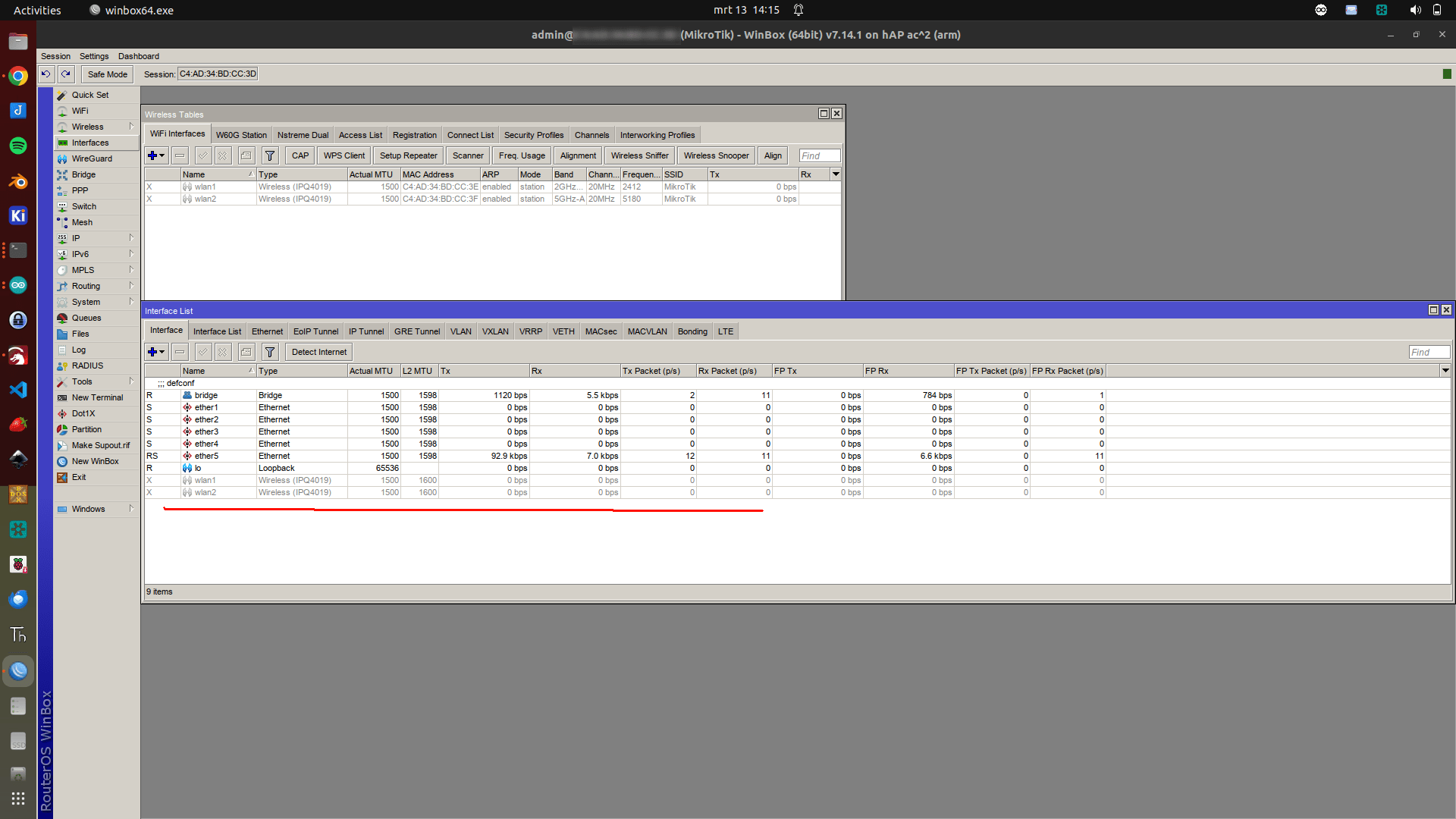Click filter funnel icon in Wireless Tables
The width and height of the screenshot is (1456, 819).
click(270, 155)
